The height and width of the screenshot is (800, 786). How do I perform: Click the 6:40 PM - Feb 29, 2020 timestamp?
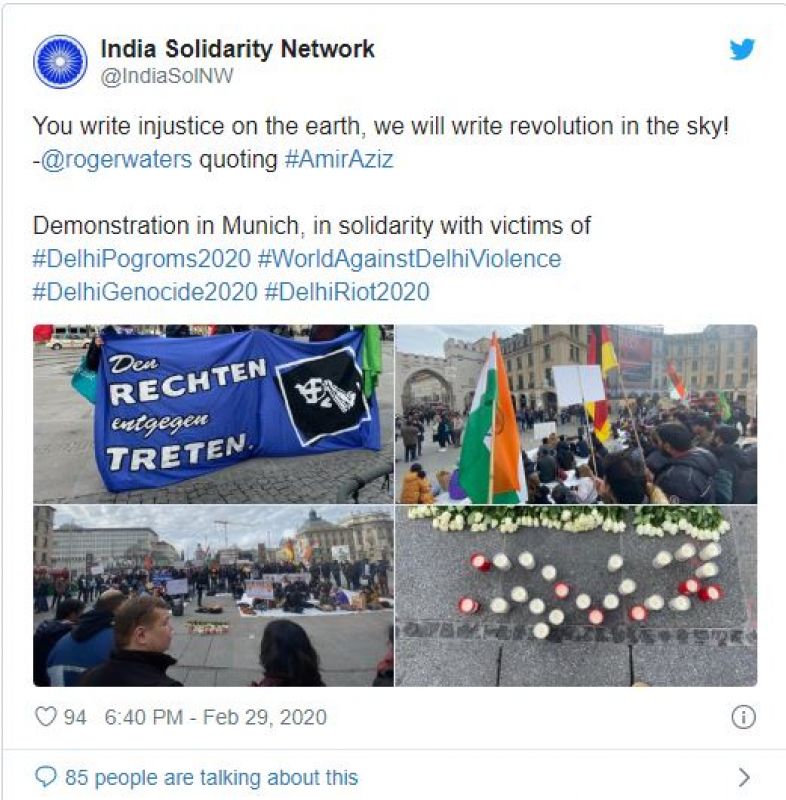(215, 717)
